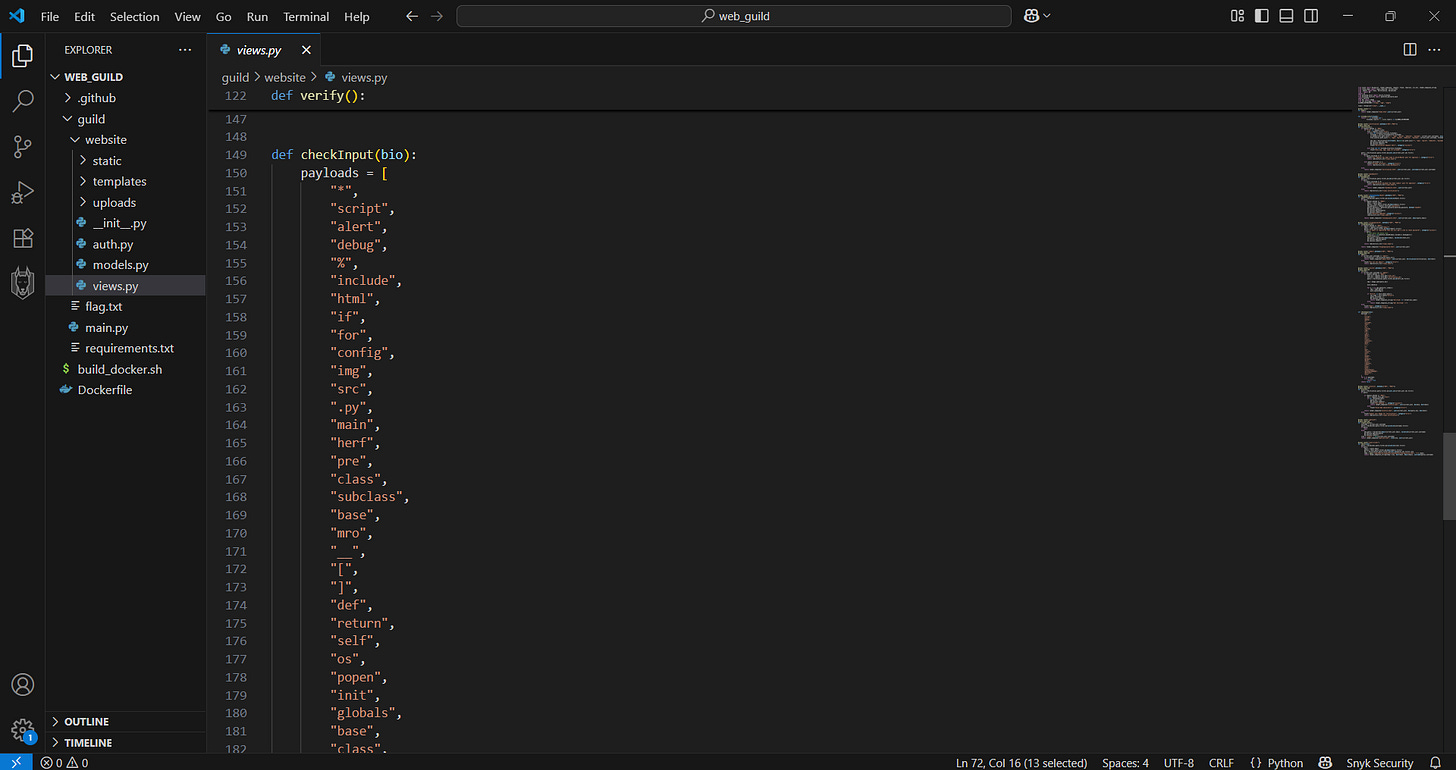
Task: Click the CRLF line ending button
Action: pyautogui.click(x=1221, y=762)
